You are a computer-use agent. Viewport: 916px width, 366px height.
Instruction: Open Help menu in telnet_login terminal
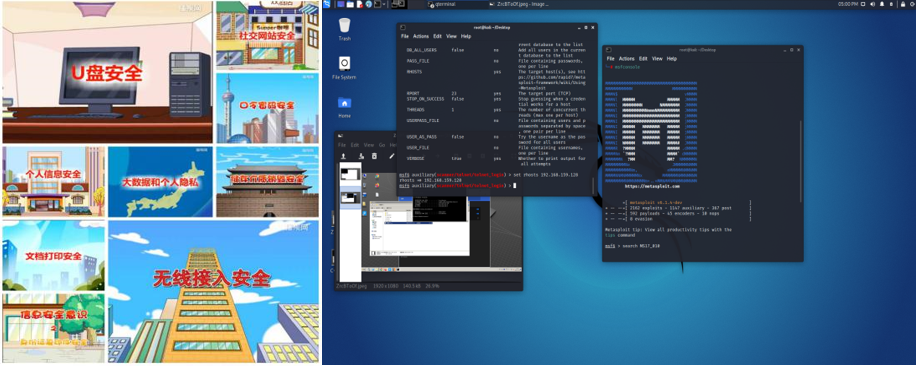tap(466, 36)
